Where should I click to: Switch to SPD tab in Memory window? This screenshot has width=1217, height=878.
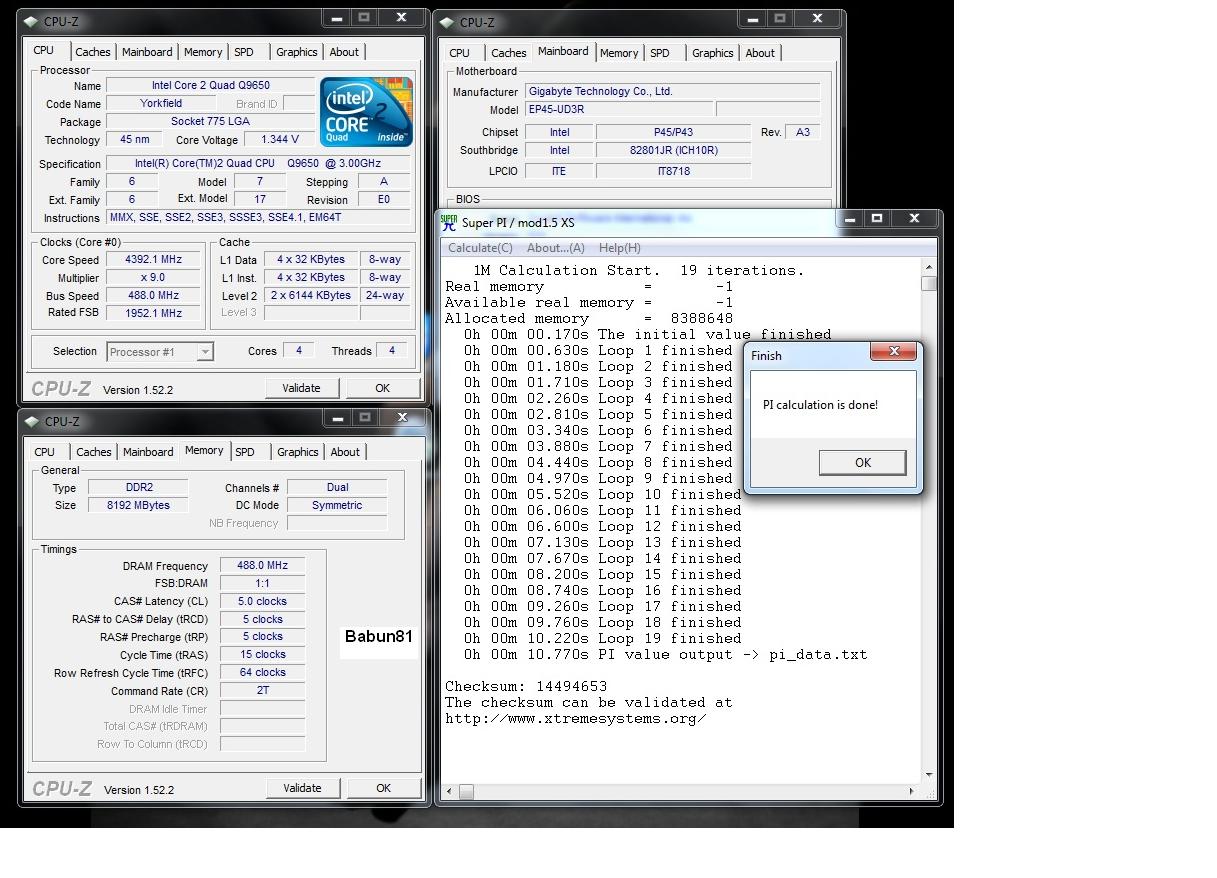[x=245, y=452]
